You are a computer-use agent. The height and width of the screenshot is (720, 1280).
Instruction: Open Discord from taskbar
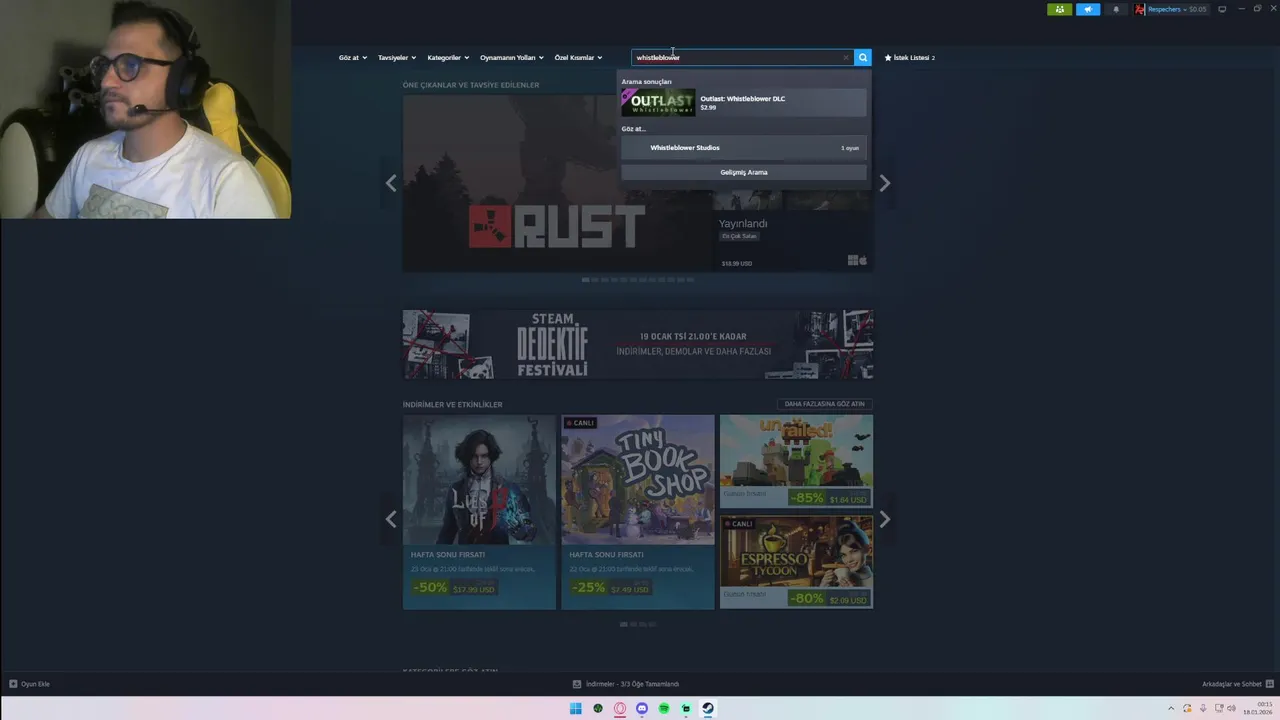642,708
